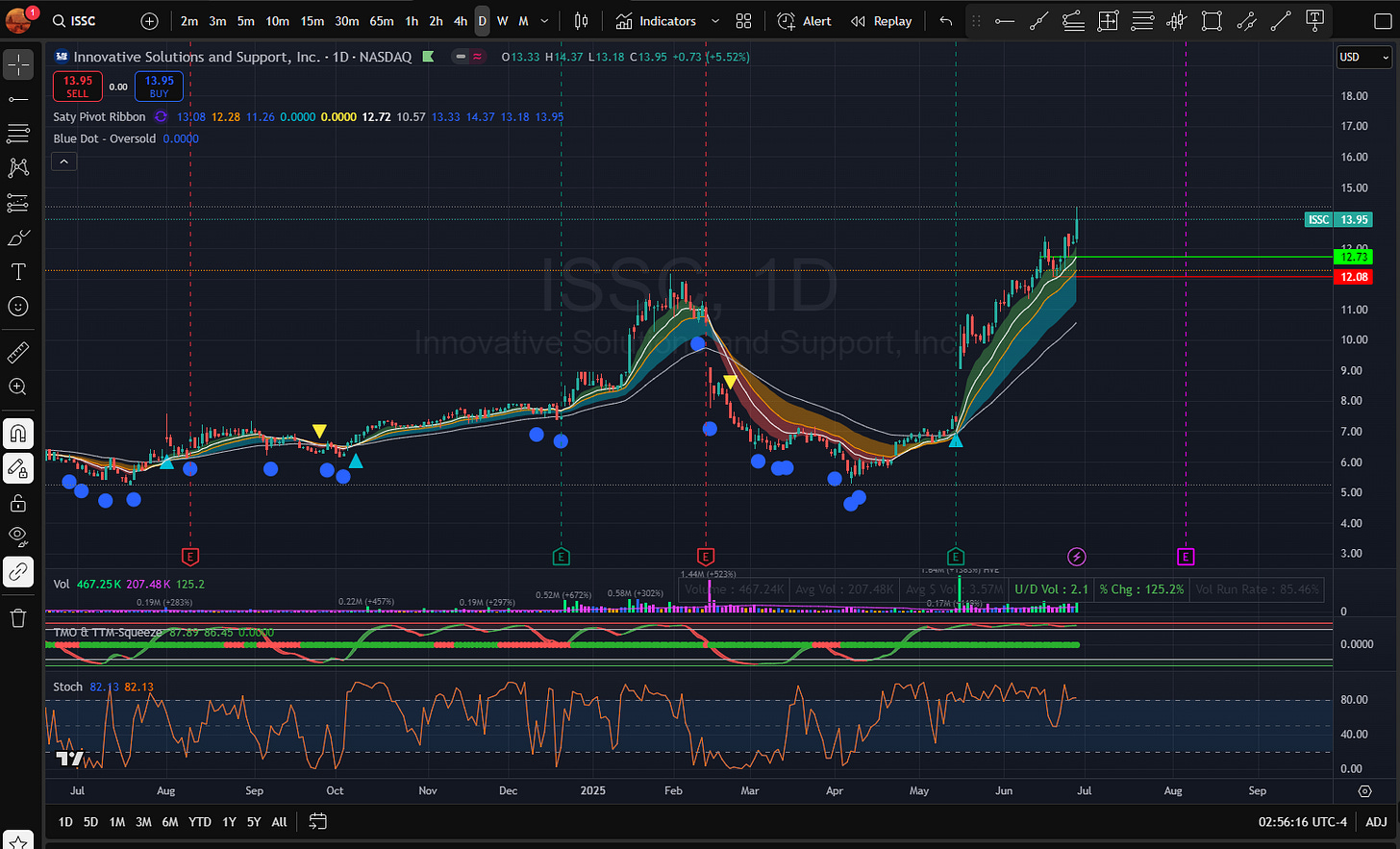This screenshot has height=849, width=1400.
Task: Open the Go to date calendar icon
Action: 318,822
